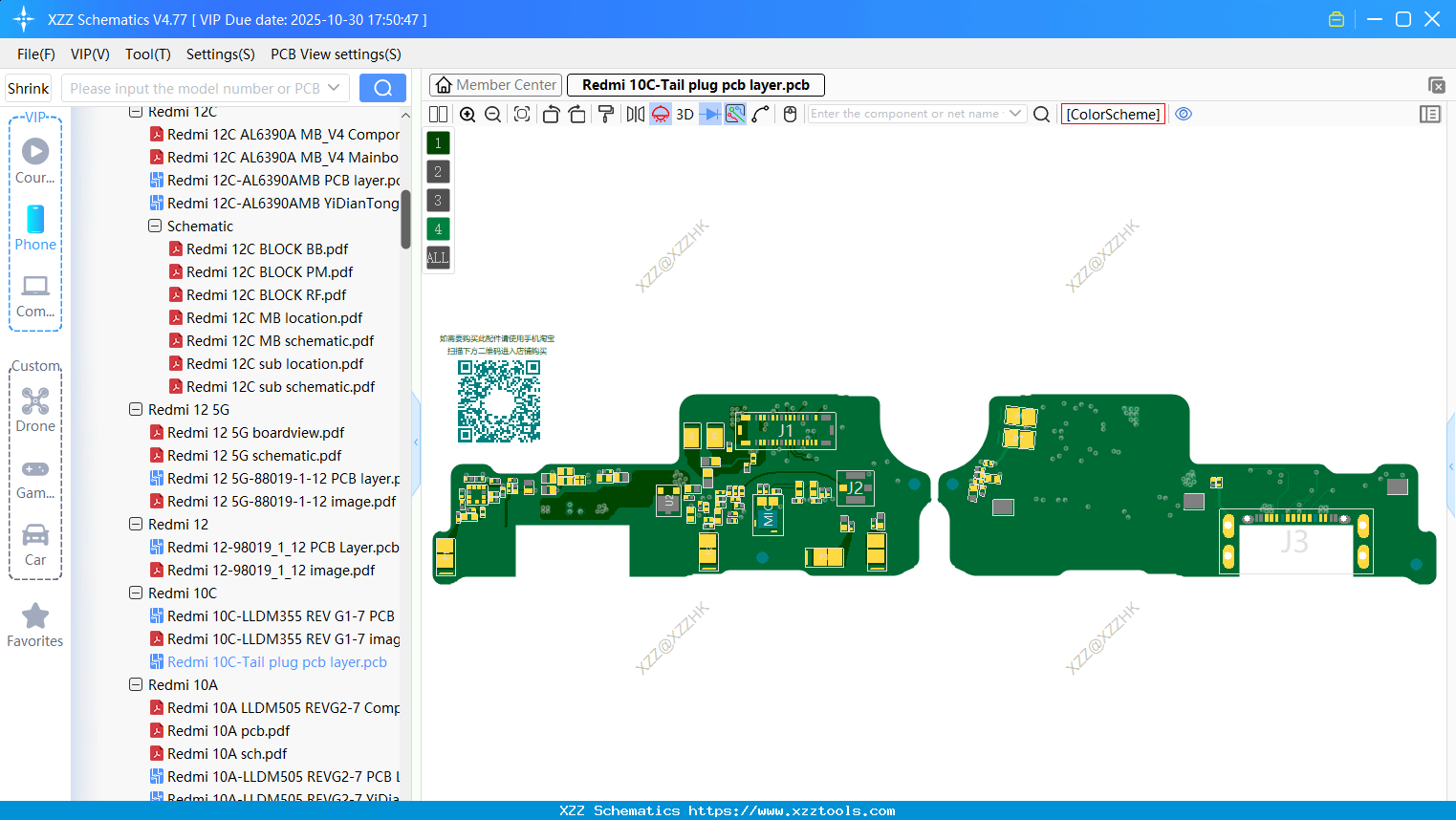Collapse the Redmi 12C Schematic folder

tap(154, 226)
